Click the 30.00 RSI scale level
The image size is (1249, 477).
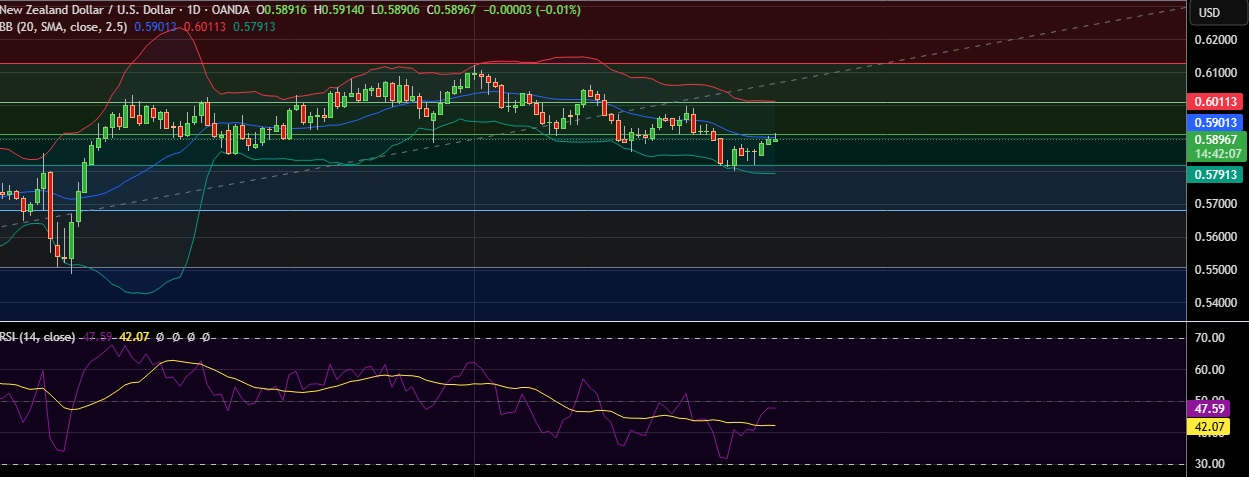pyautogui.click(x=1210, y=464)
